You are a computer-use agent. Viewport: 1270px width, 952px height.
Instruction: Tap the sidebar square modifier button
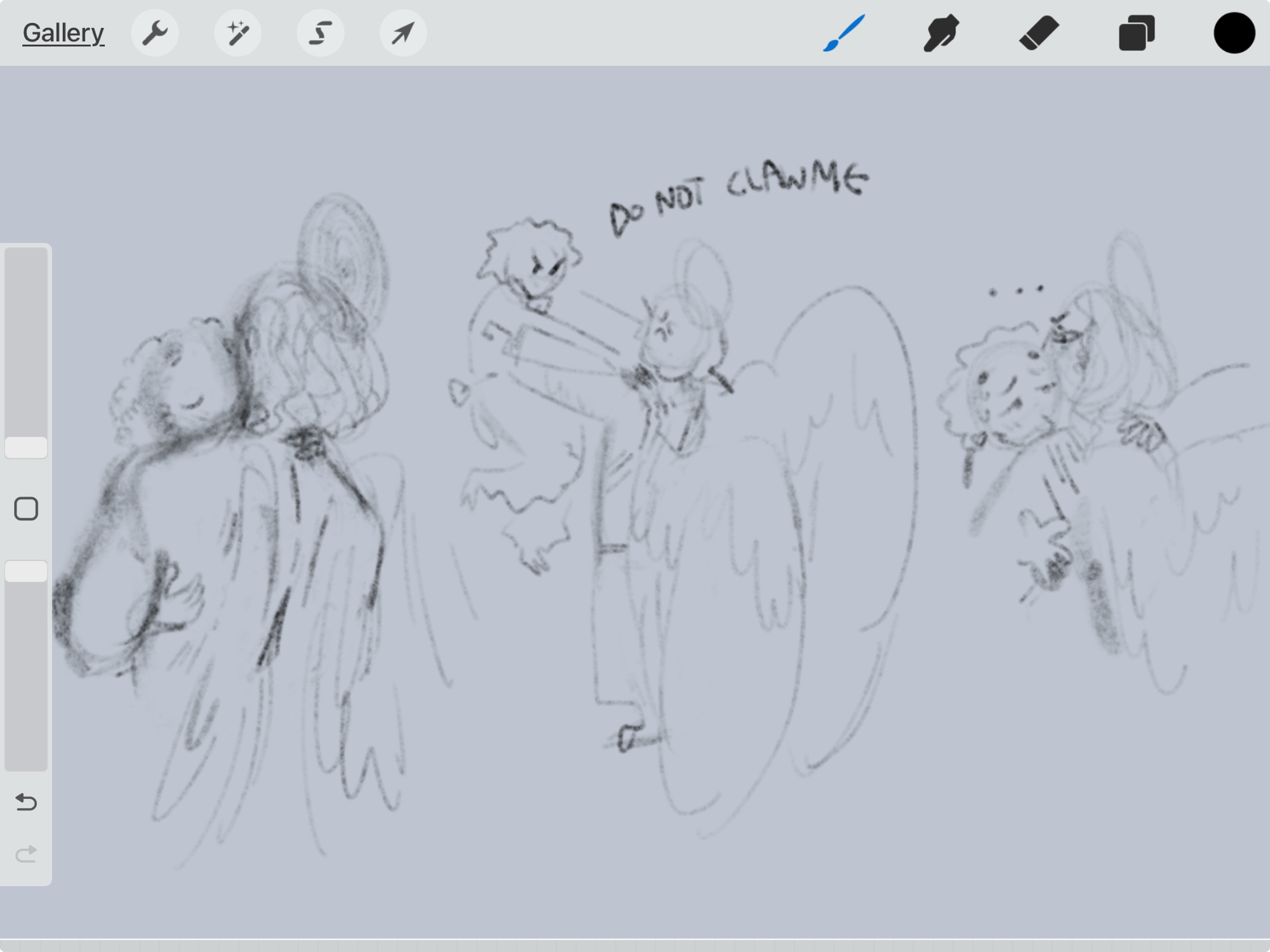coord(26,508)
